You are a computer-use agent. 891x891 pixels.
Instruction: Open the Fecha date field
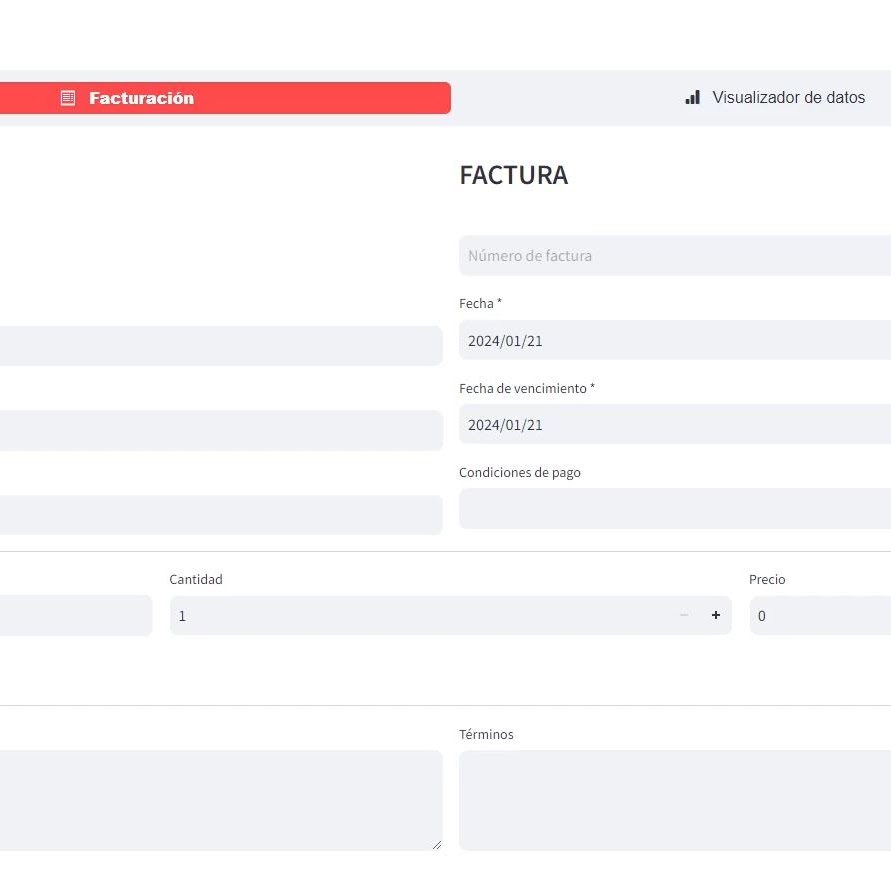click(x=675, y=340)
